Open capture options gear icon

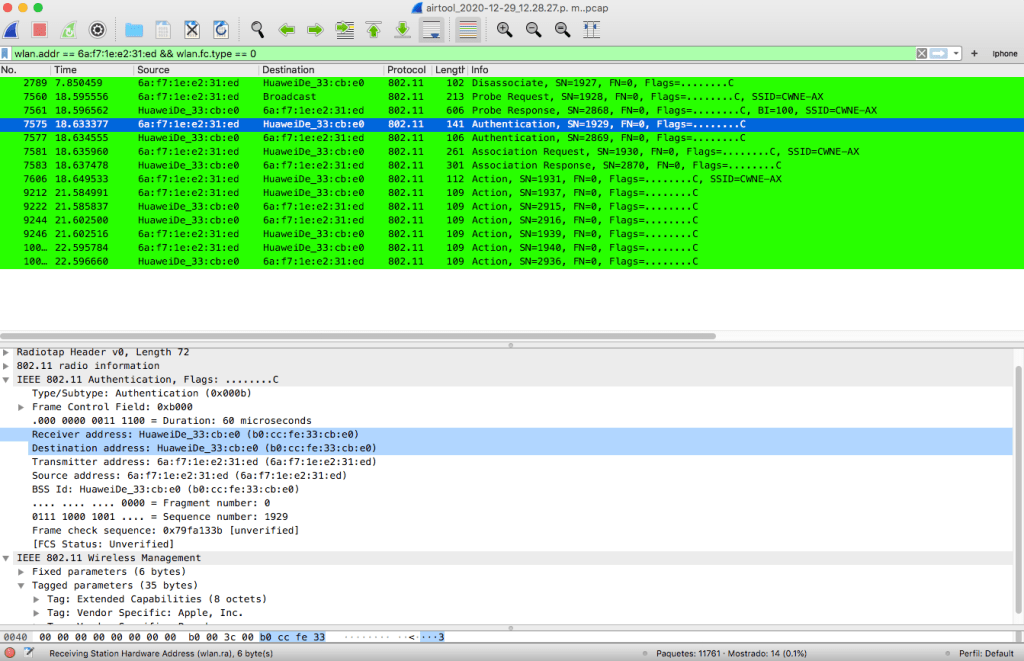(x=97, y=30)
